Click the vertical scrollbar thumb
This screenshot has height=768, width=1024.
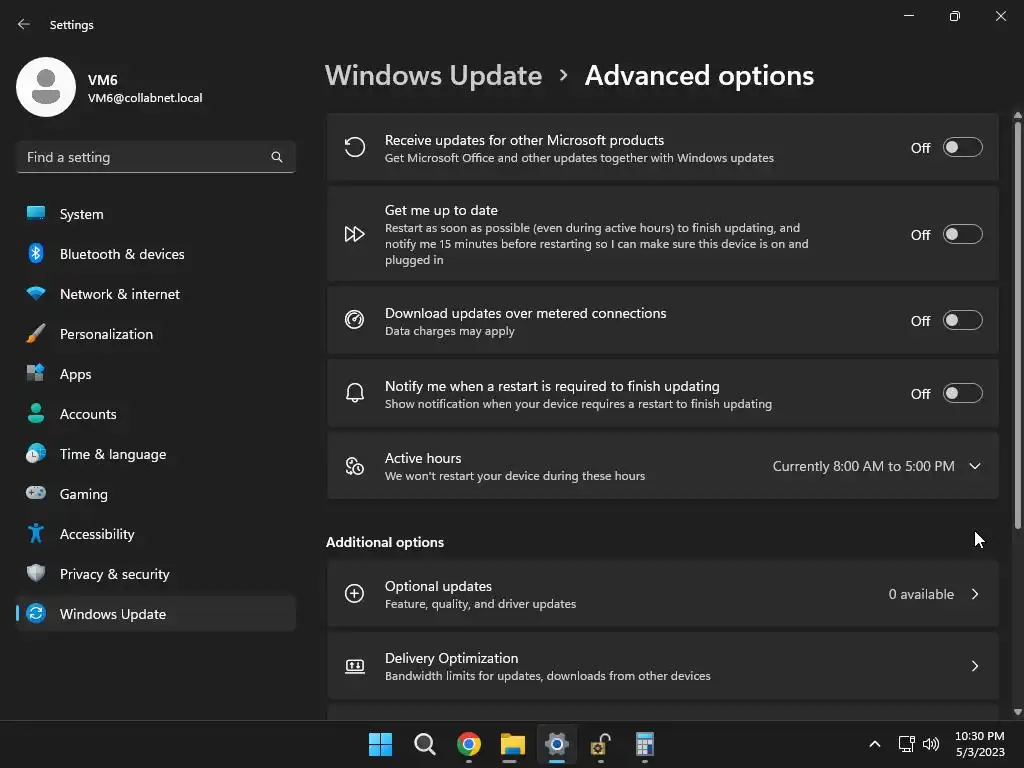(1017, 325)
